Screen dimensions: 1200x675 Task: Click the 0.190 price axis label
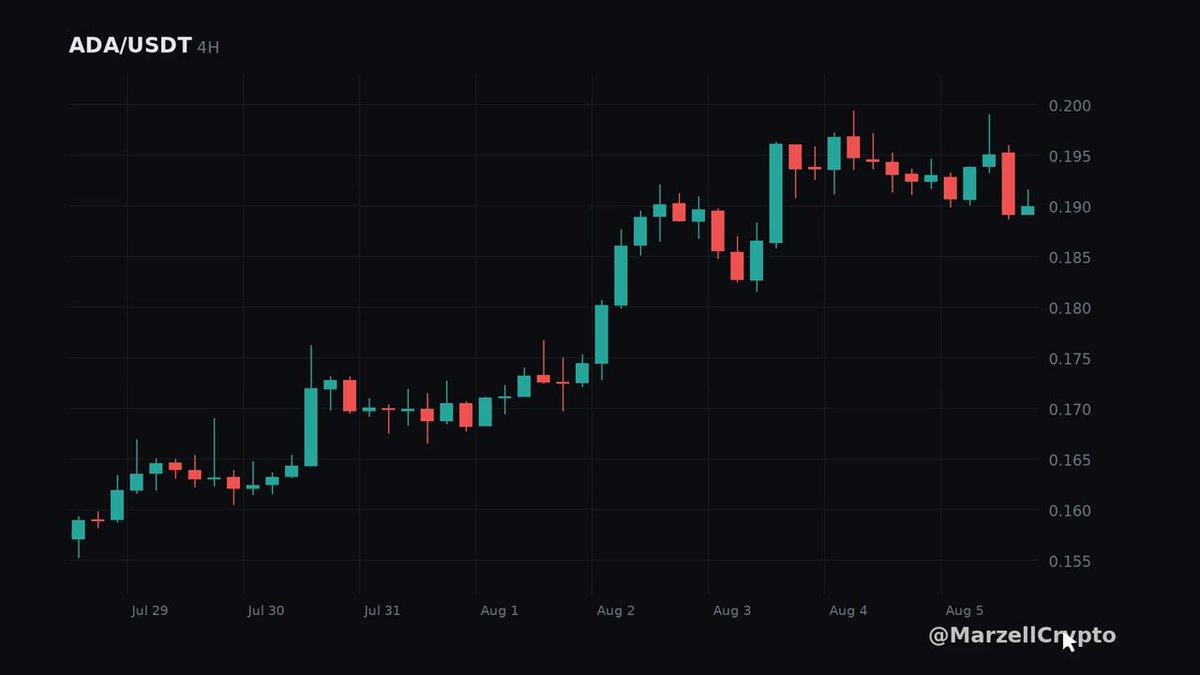click(x=1070, y=207)
